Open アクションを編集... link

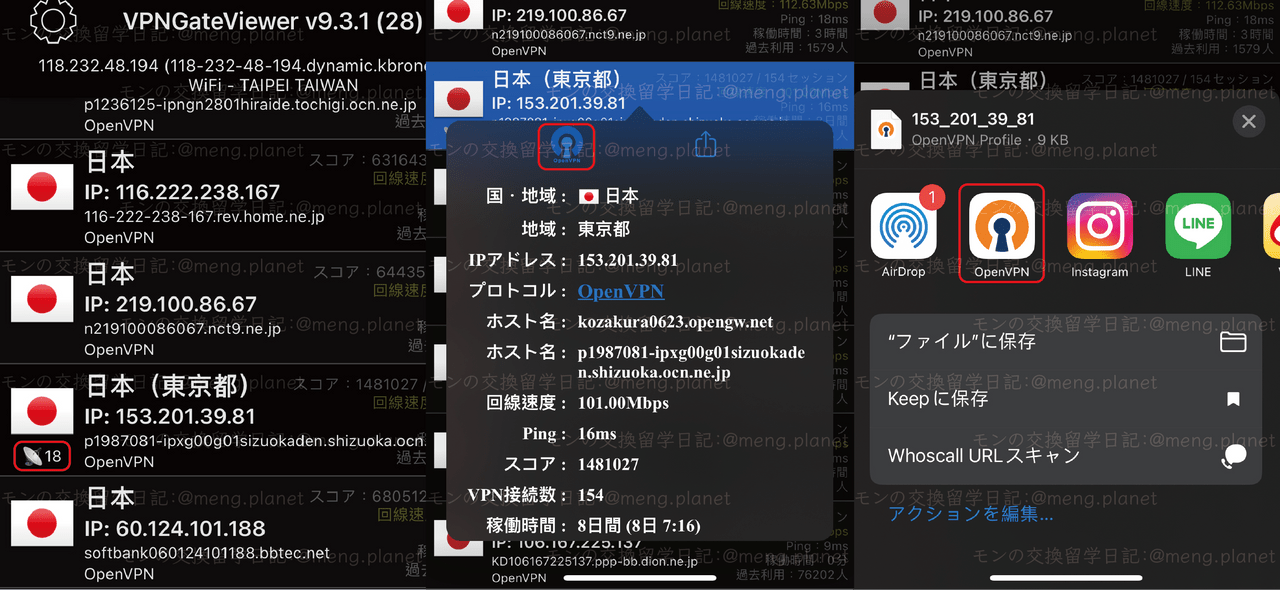coord(971,514)
